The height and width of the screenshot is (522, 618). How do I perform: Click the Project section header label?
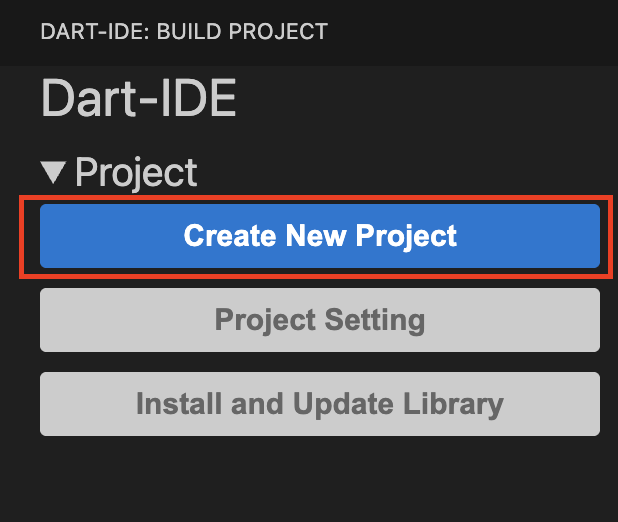[x=136, y=173]
